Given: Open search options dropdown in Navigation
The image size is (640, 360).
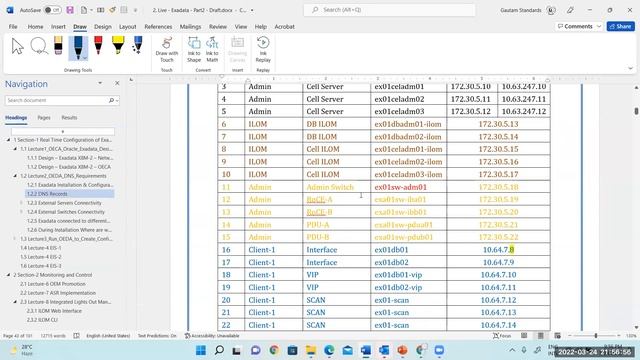Looking at the screenshot, I should pos(117,100).
